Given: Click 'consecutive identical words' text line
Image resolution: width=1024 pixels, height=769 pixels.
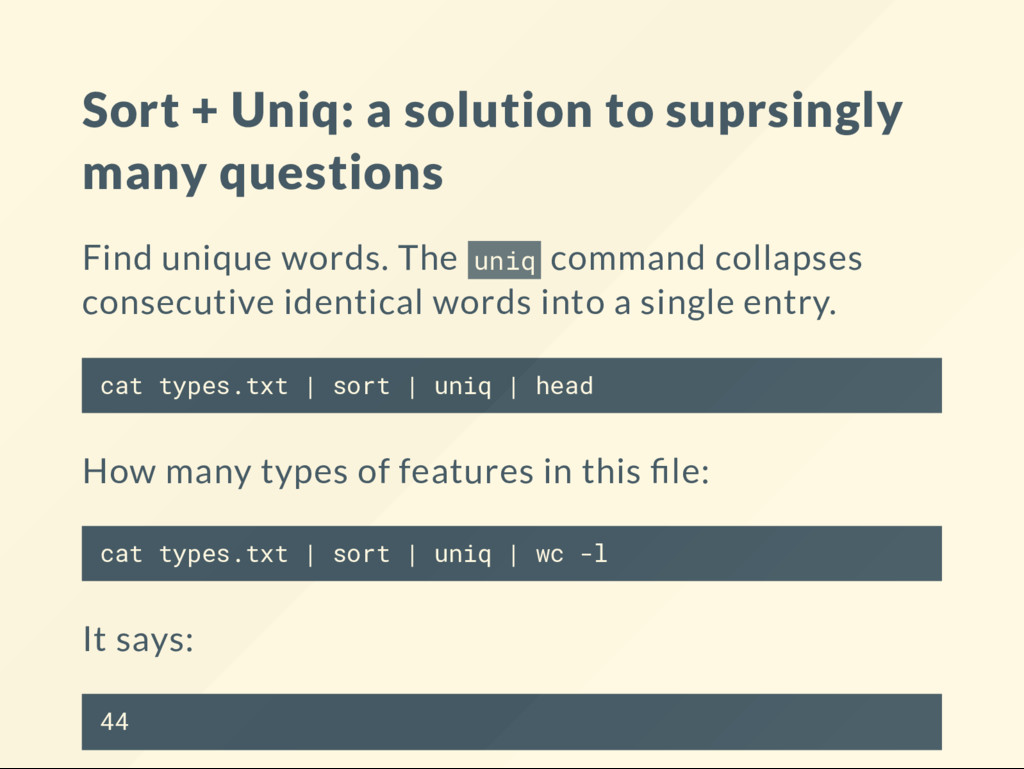Looking at the screenshot, I should point(459,303).
